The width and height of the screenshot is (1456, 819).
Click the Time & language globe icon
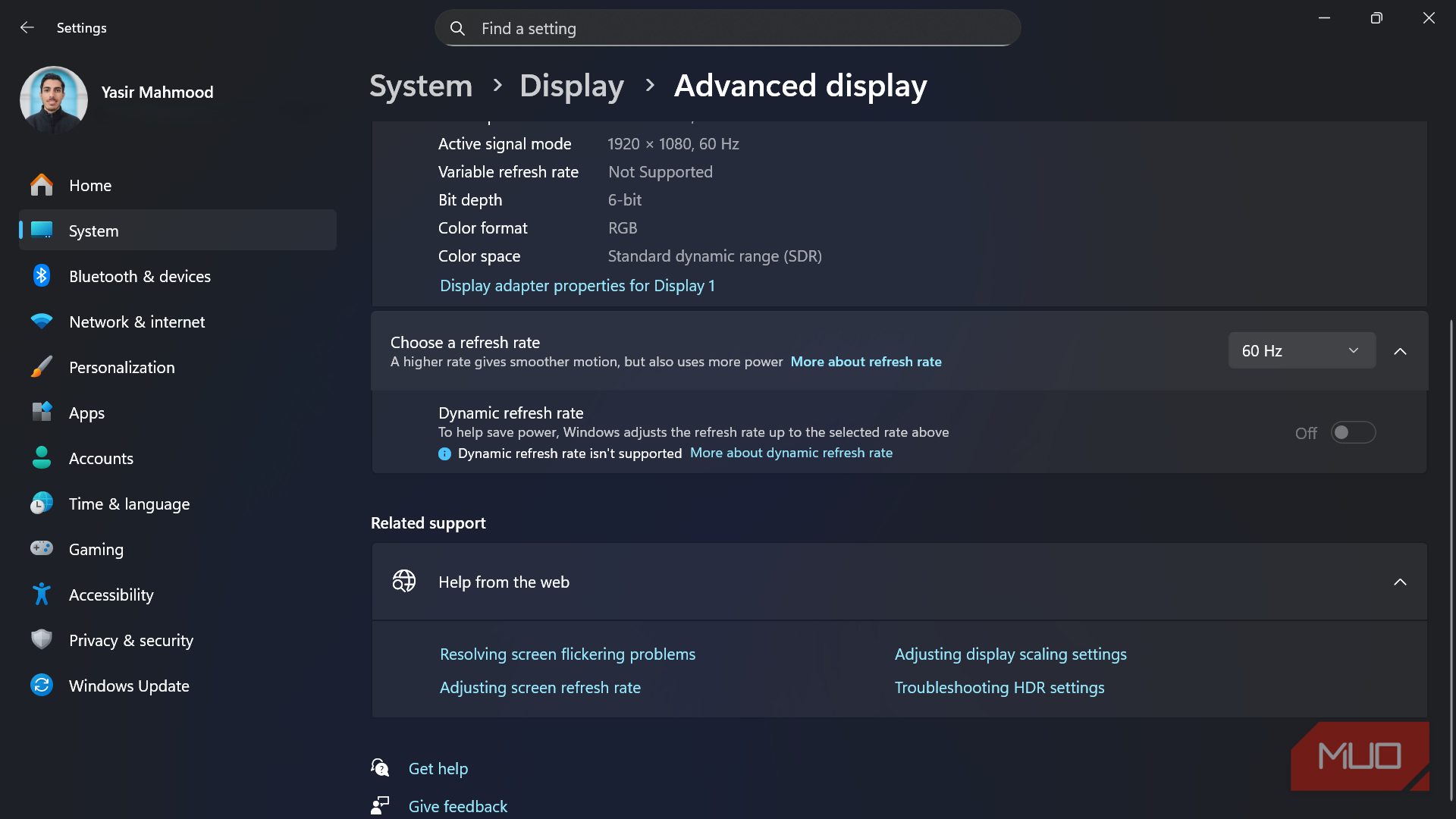tap(42, 504)
